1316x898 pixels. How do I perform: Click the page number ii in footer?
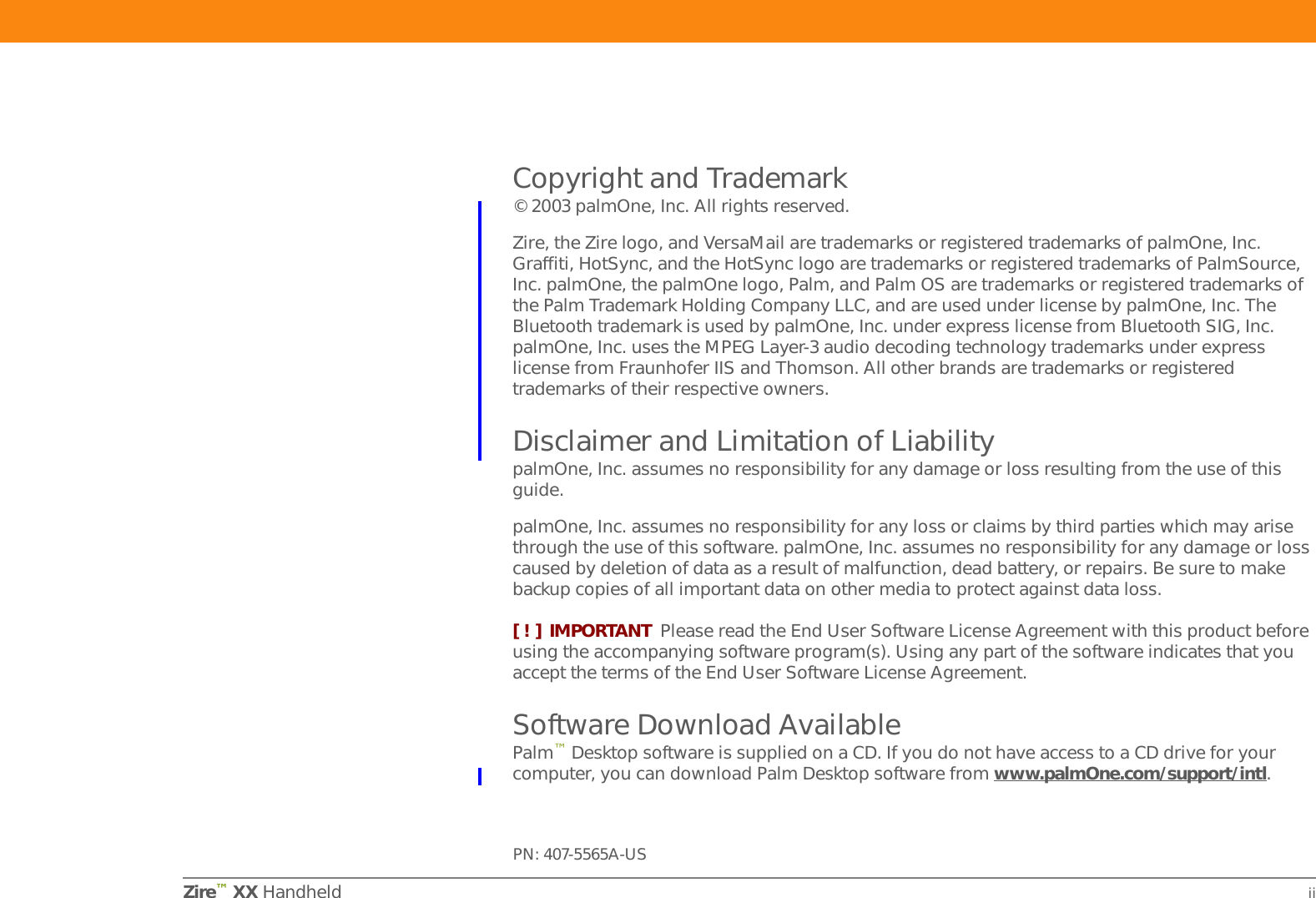pyautogui.click(x=1311, y=892)
